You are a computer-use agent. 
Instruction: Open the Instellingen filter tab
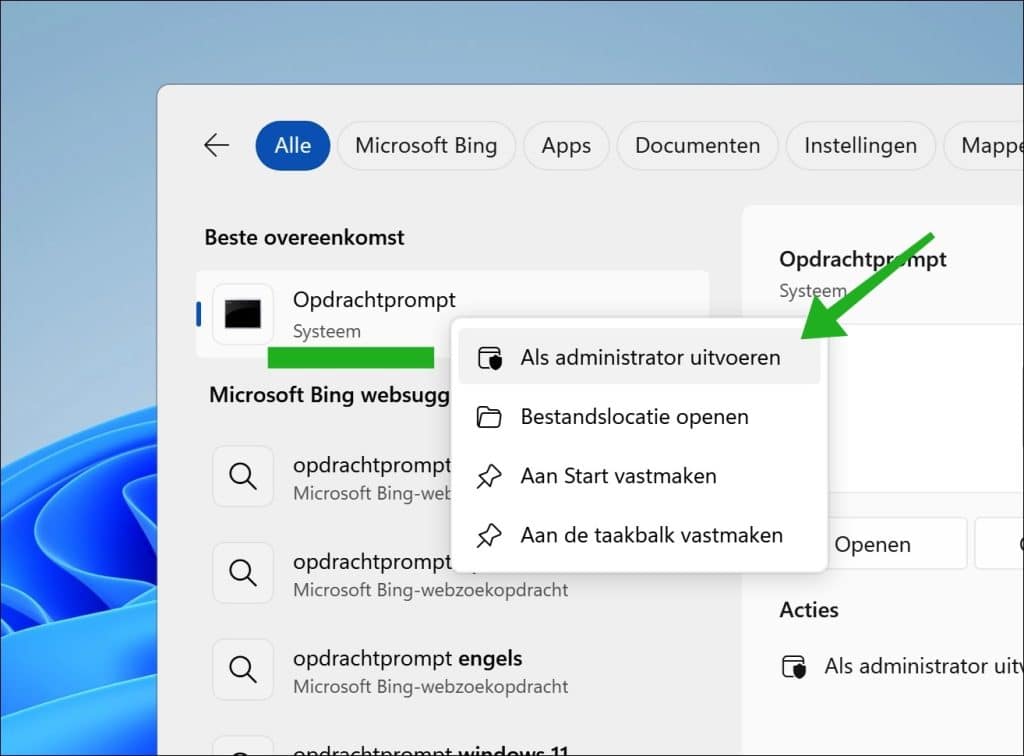860,145
